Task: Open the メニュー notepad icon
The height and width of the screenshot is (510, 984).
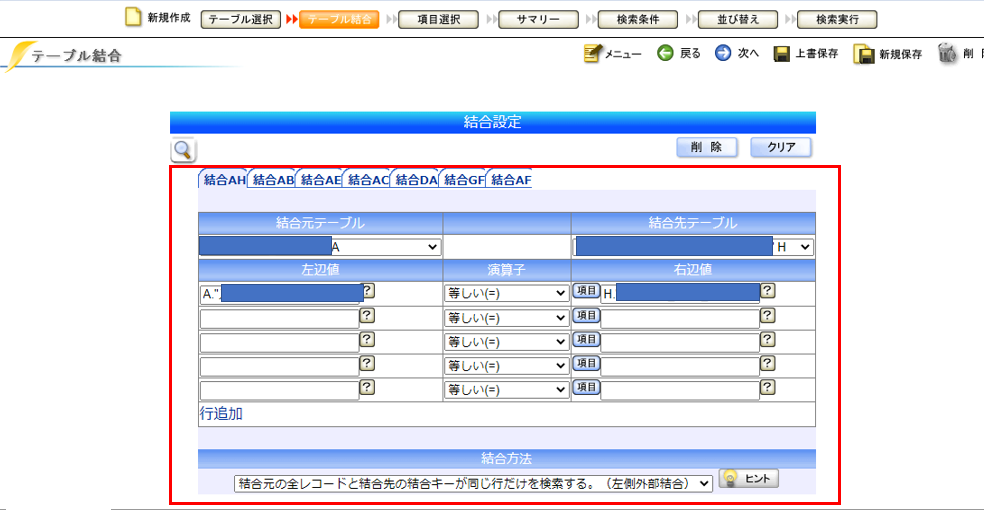Action: (592, 53)
